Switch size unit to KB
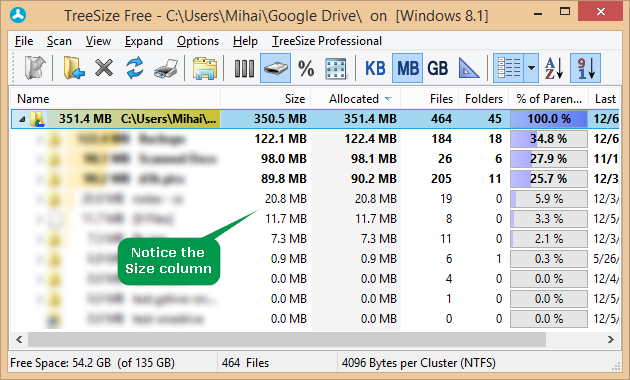Screen dimensions: 630x380 (x=375, y=68)
